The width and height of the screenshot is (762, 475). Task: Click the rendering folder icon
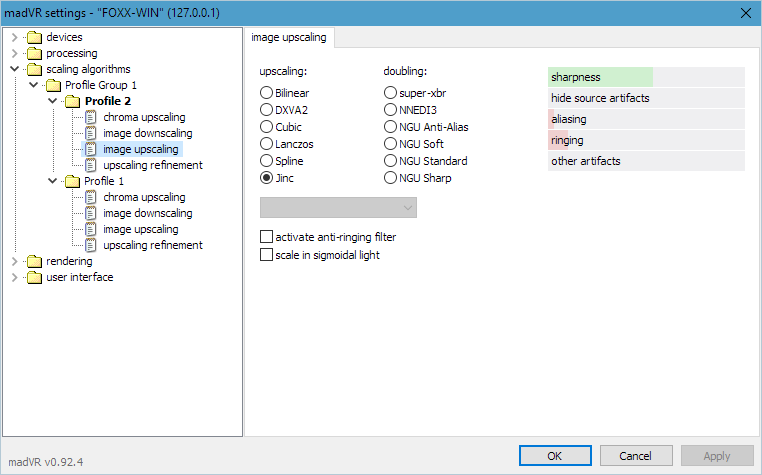pos(35,262)
